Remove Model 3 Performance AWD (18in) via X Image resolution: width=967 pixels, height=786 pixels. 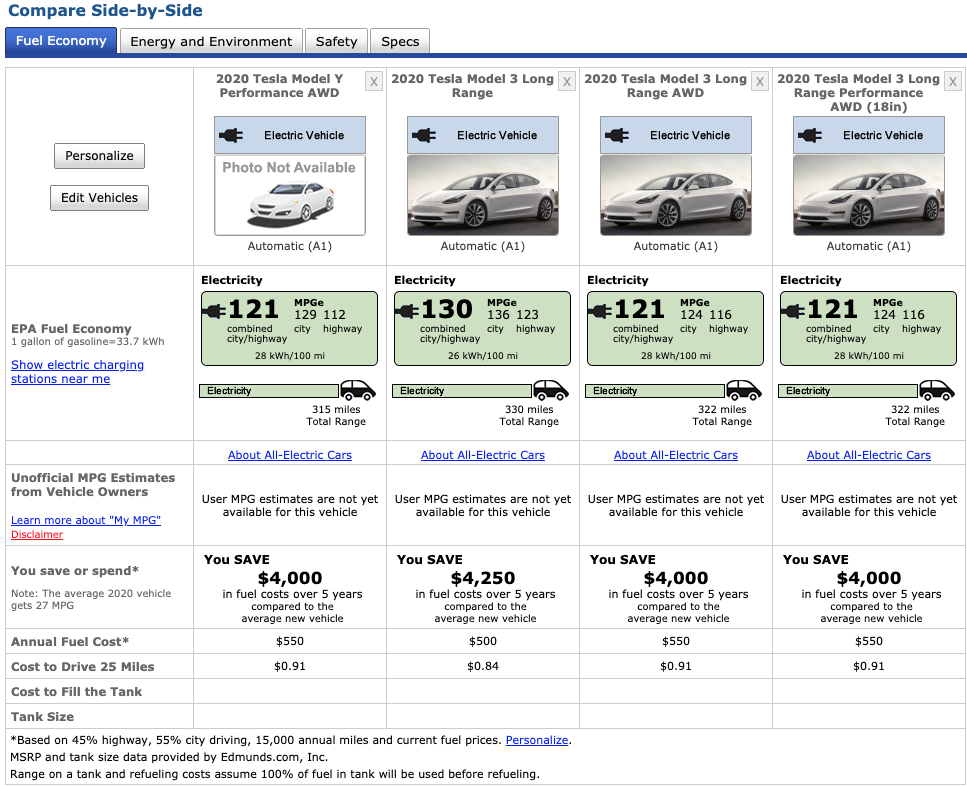pos(953,81)
